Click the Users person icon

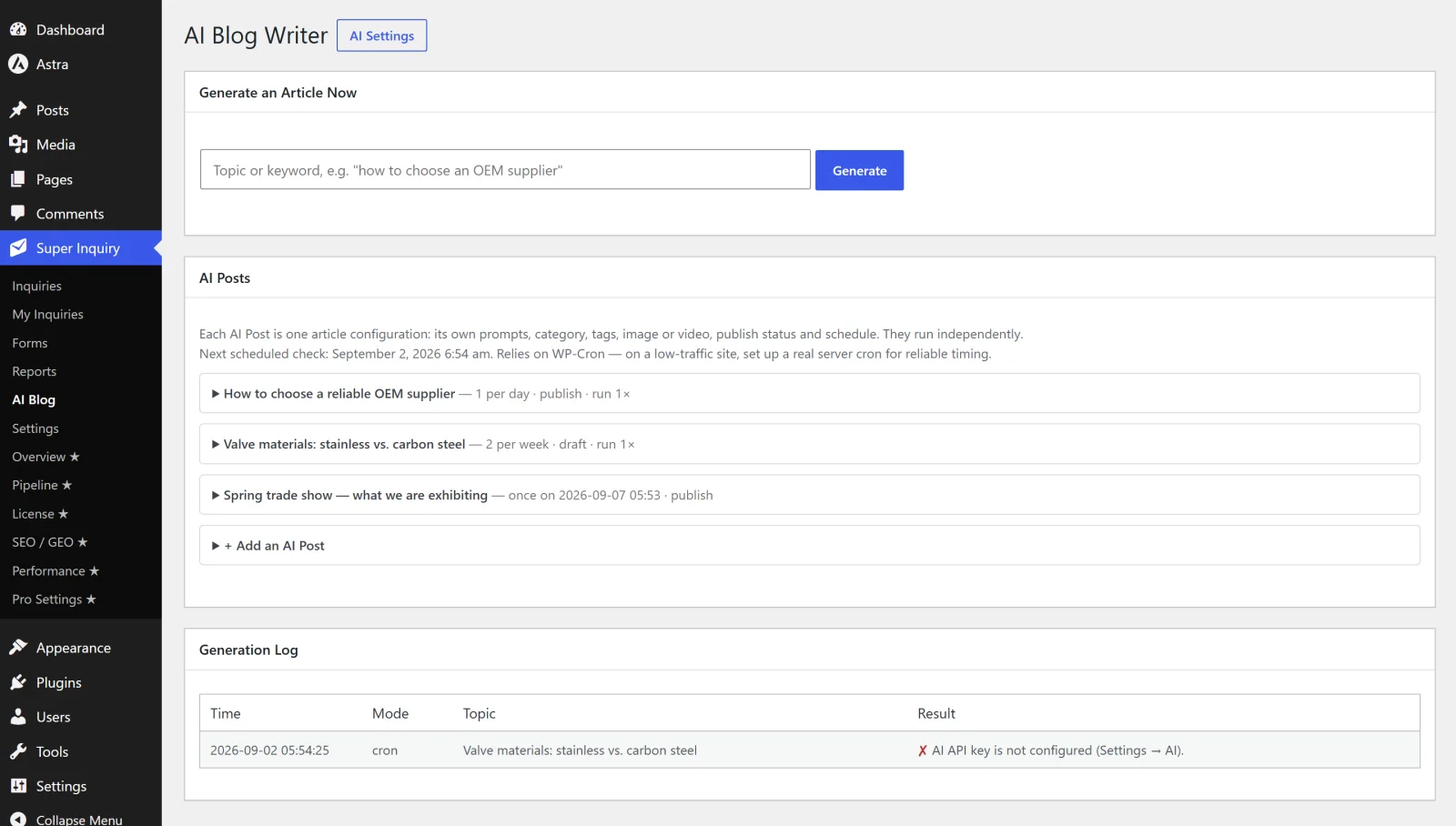(18, 717)
